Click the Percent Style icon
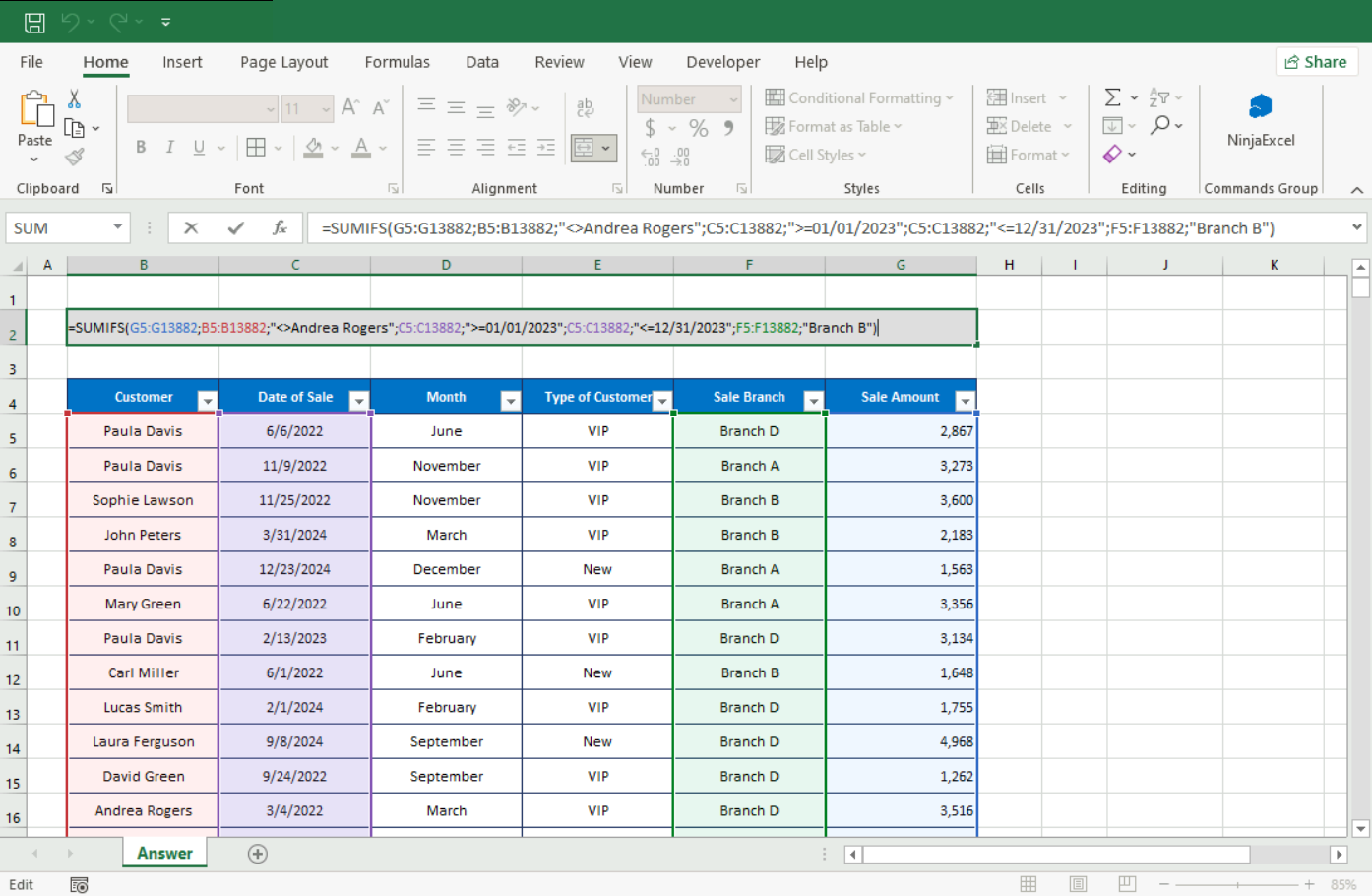The width and height of the screenshot is (1372, 896). pos(699,128)
